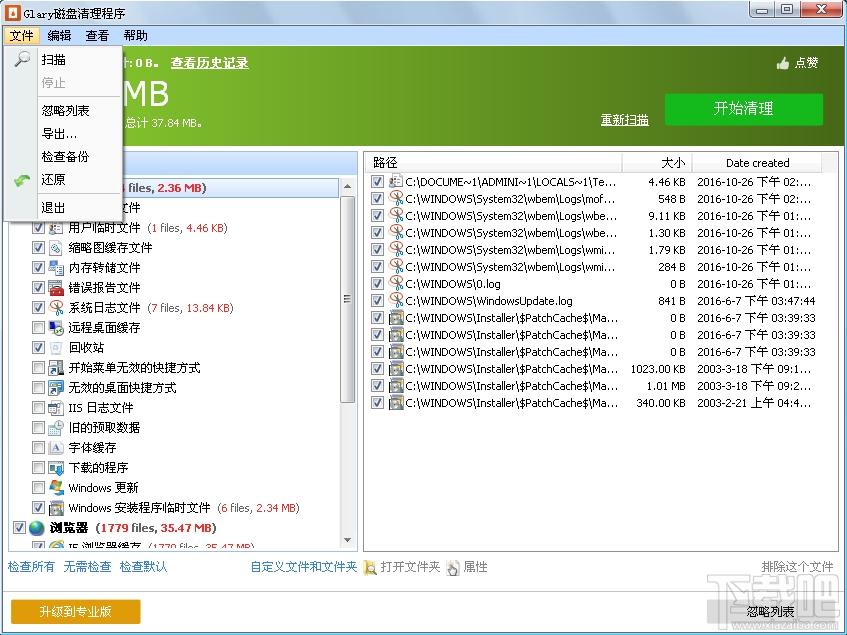Click the 下载的程序 icon
The height and width of the screenshot is (635, 847).
pyautogui.click(x=56, y=468)
